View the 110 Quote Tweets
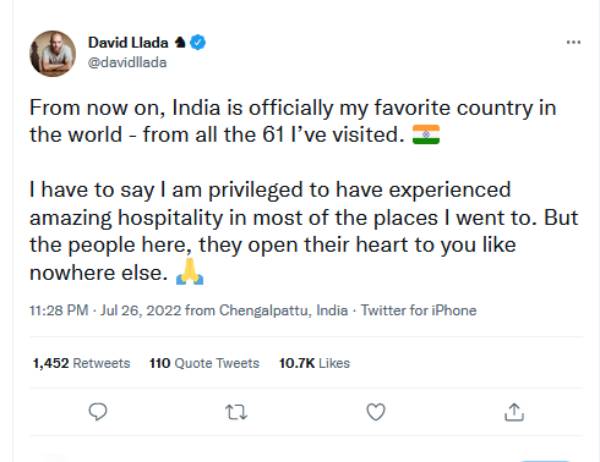 click(204, 363)
